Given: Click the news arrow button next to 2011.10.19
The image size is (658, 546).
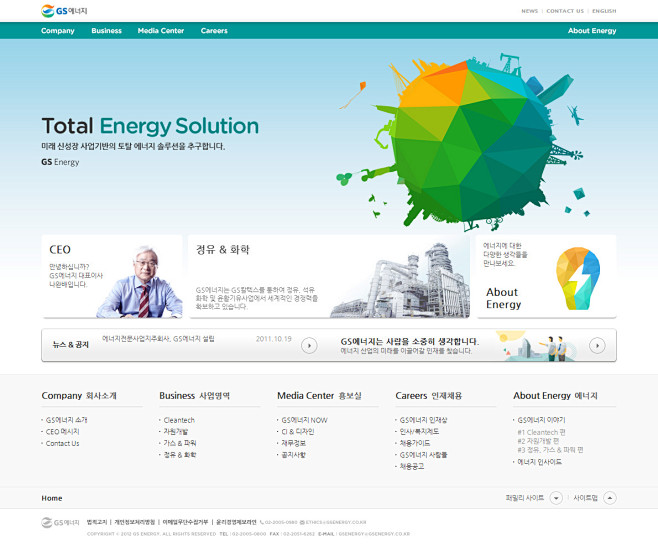Looking at the screenshot, I should 309,346.
